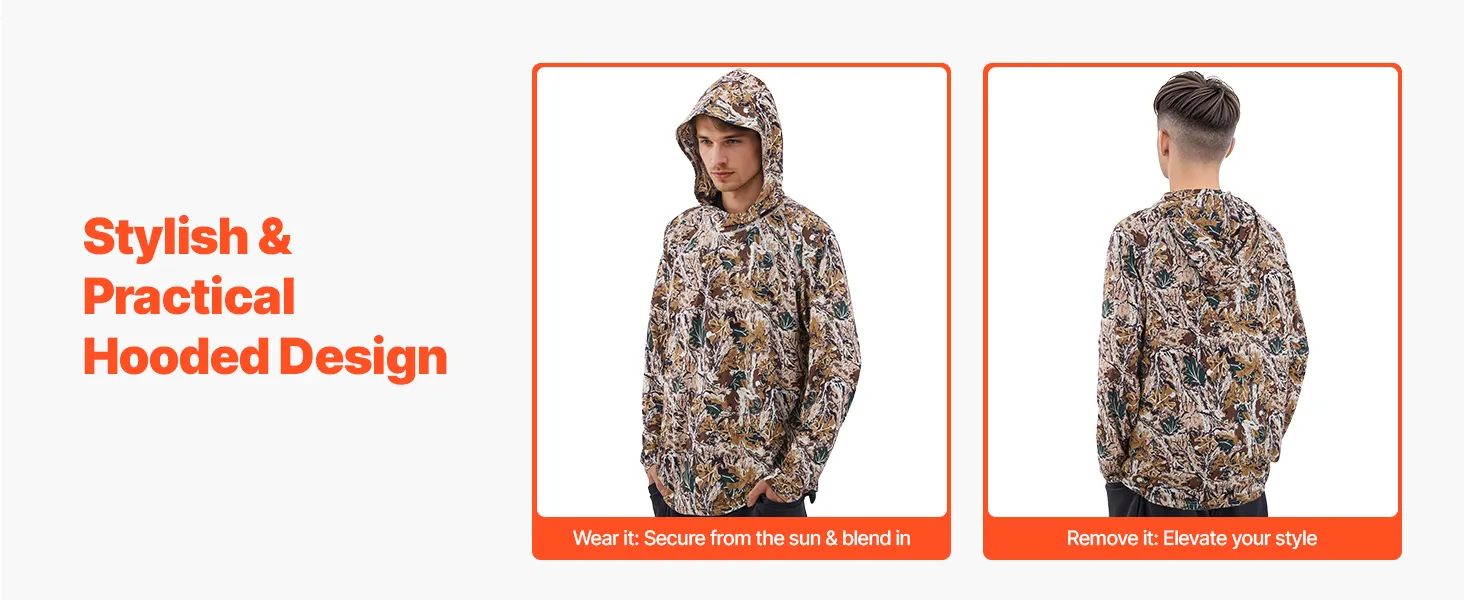Click the word 'Practical' in the heading
This screenshot has width=1464, height=600.
[x=189, y=297]
